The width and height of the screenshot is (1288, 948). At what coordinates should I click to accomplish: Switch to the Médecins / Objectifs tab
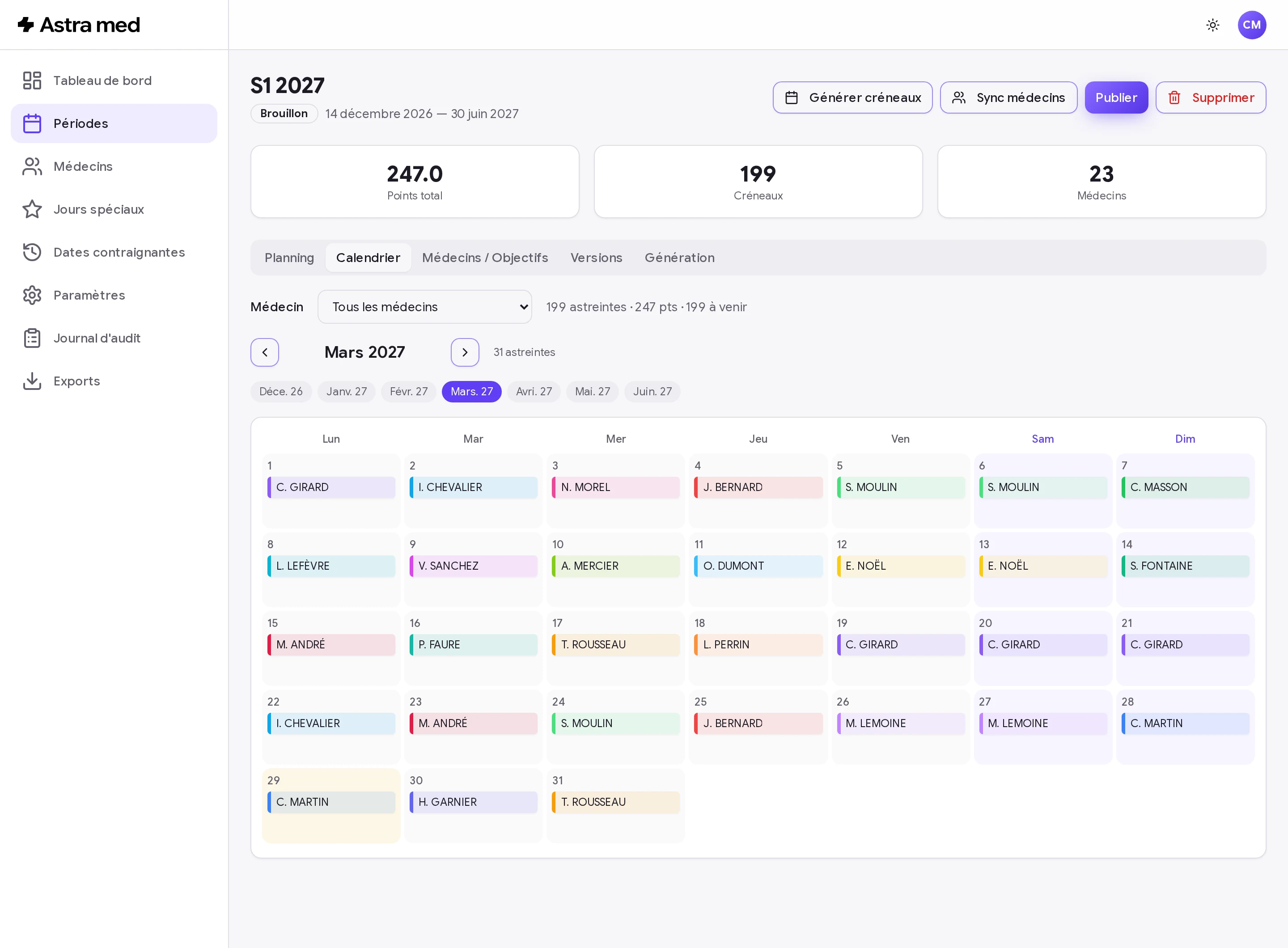[x=485, y=258]
